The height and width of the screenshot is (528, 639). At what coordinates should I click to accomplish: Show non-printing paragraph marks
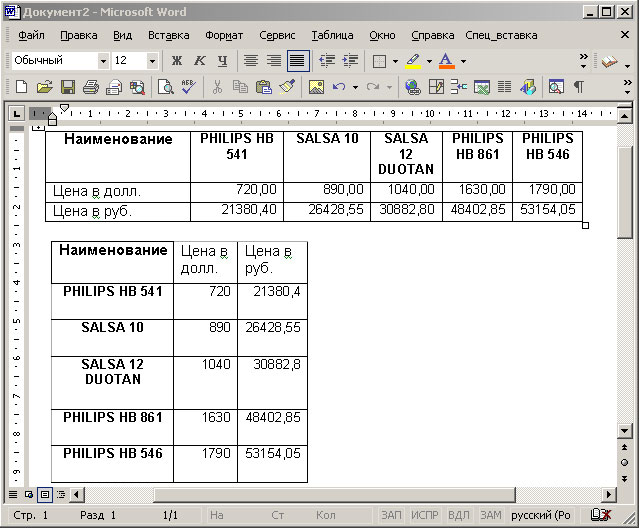579,87
